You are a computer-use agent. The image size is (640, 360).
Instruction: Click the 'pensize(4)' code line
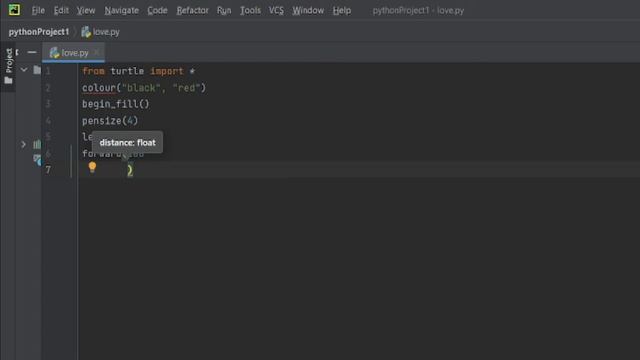110,121
